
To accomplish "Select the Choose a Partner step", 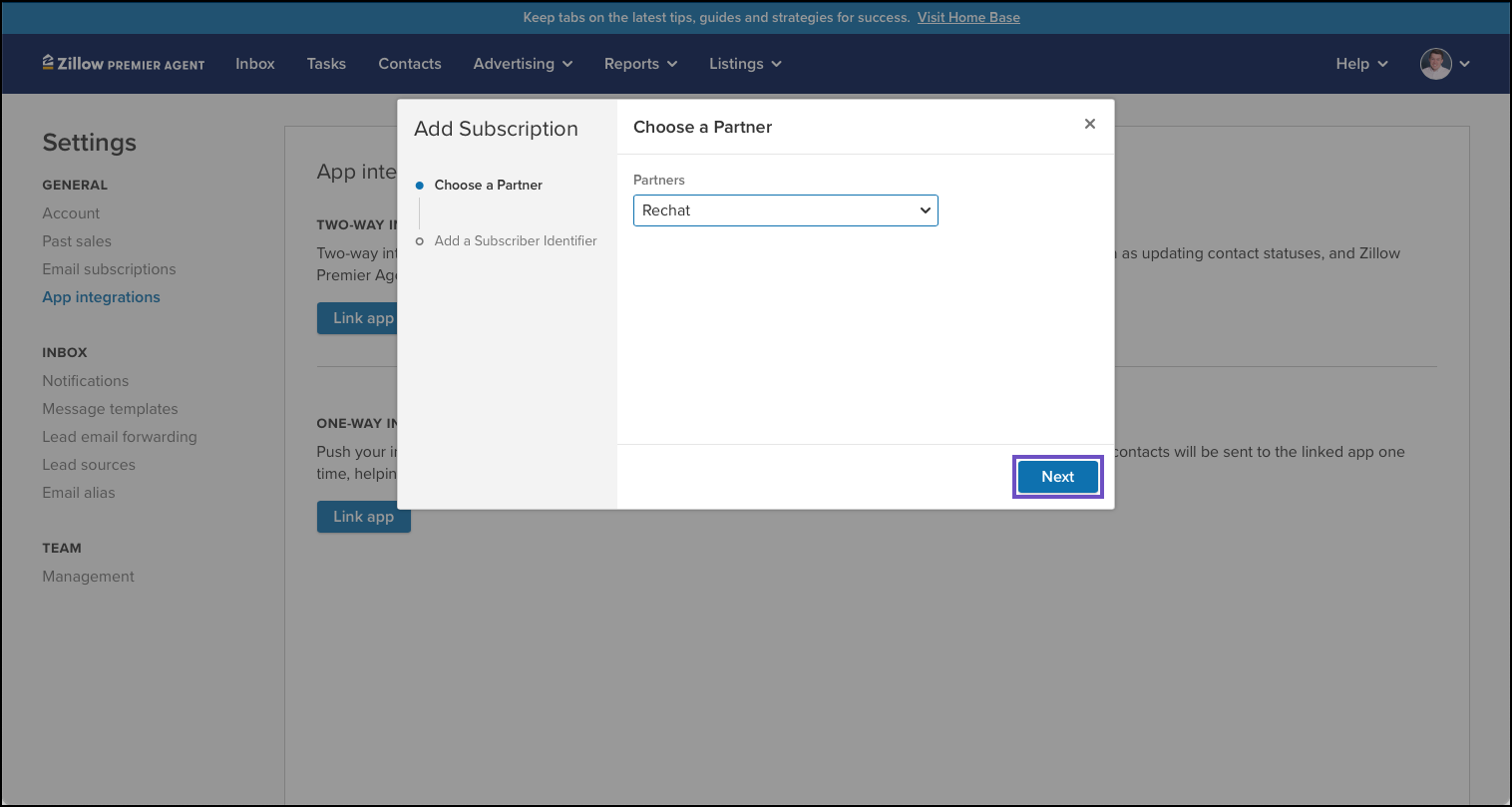I will point(488,186).
